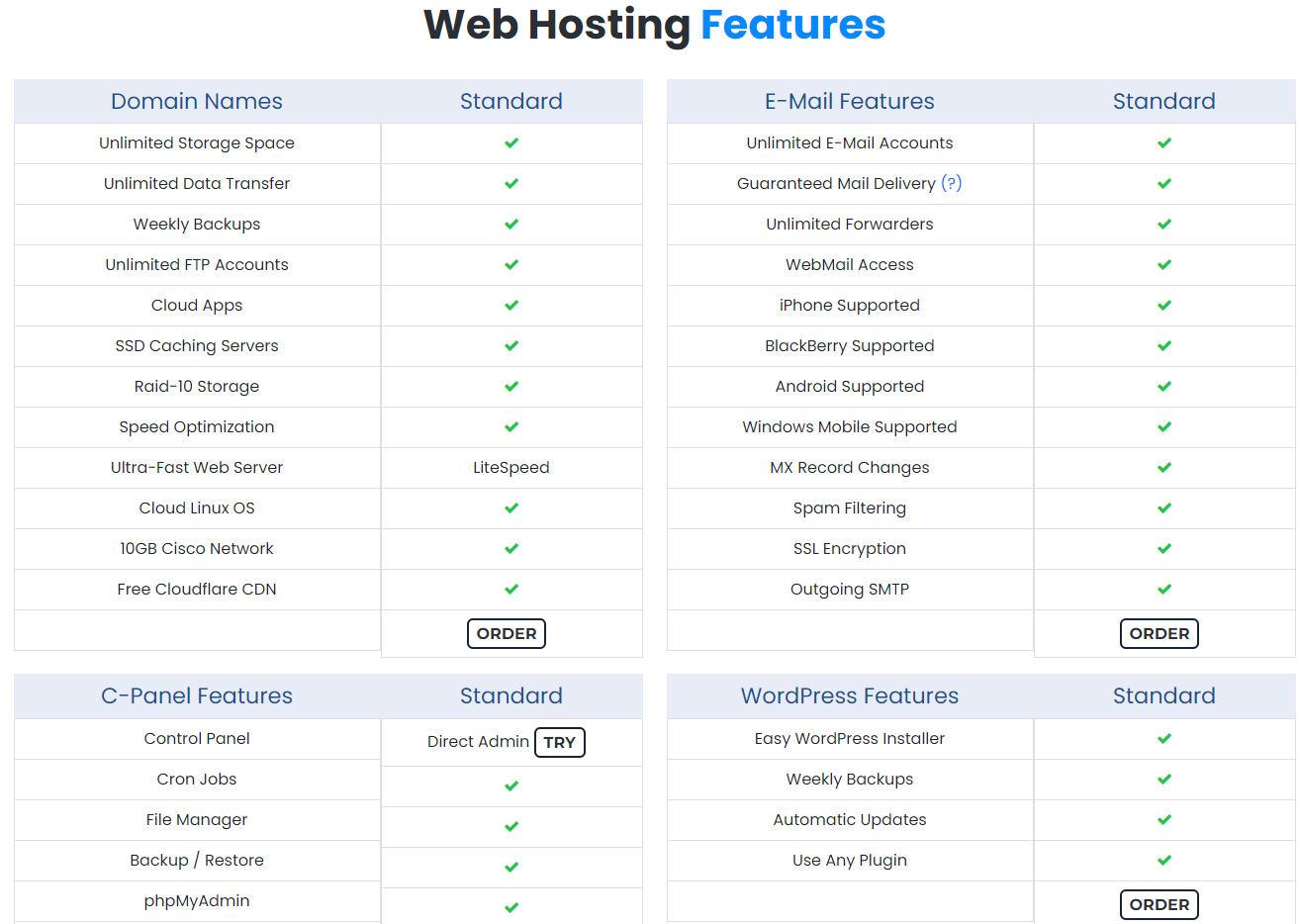This screenshot has width=1298, height=924.
Task: Click the phpMyAdmin row label
Action: 197,901
